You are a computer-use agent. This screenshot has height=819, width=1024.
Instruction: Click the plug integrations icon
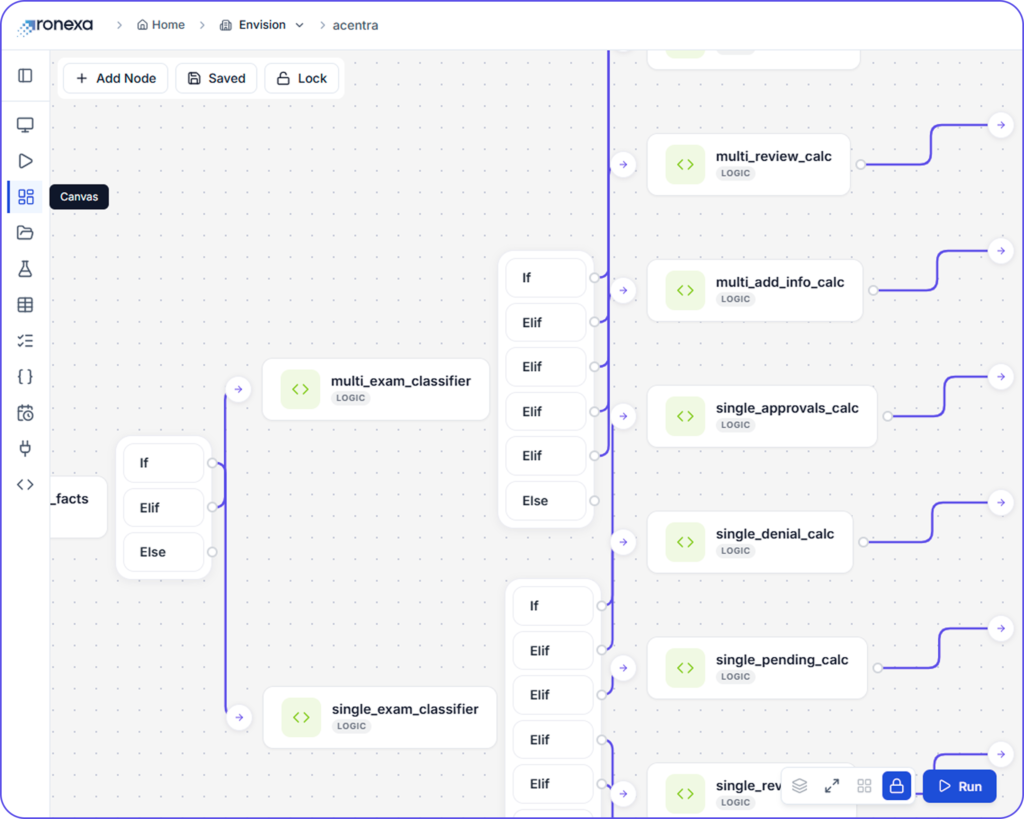[x=25, y=449]
